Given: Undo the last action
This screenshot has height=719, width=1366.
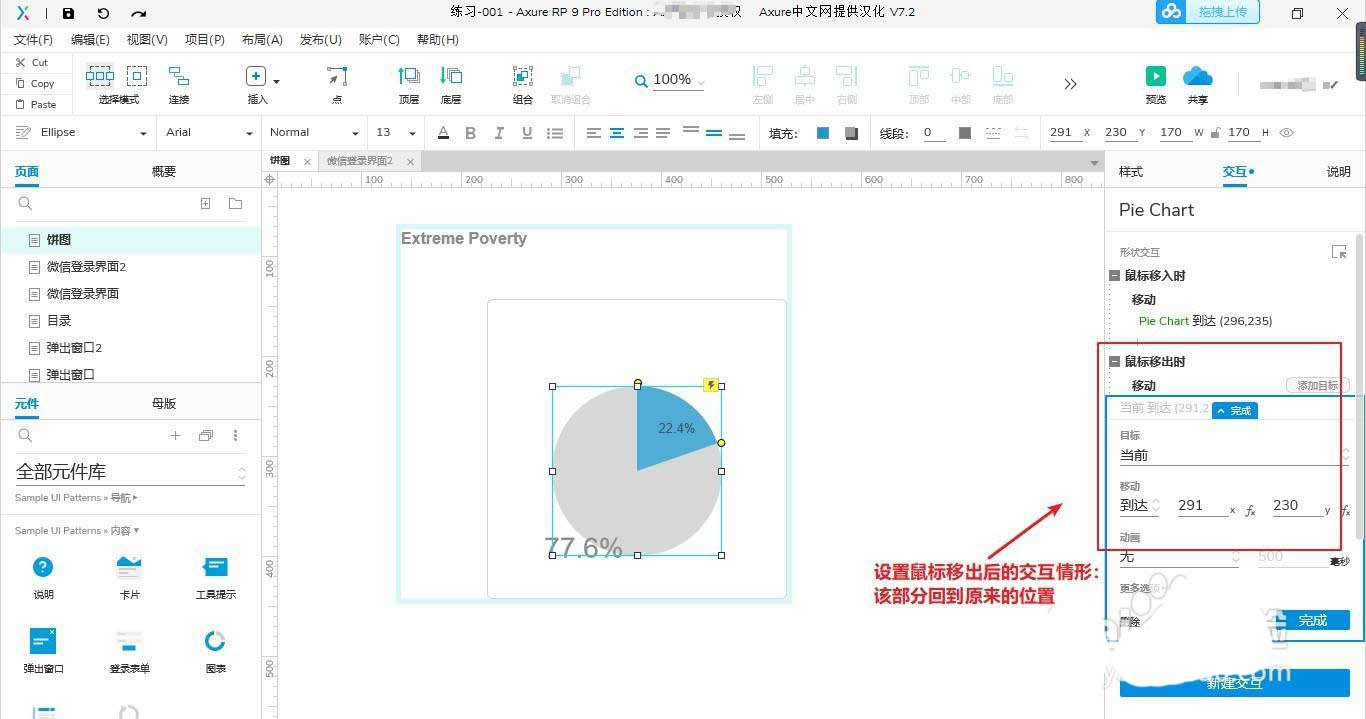Looking at the screenshot, I should click(x=103, y=13).
